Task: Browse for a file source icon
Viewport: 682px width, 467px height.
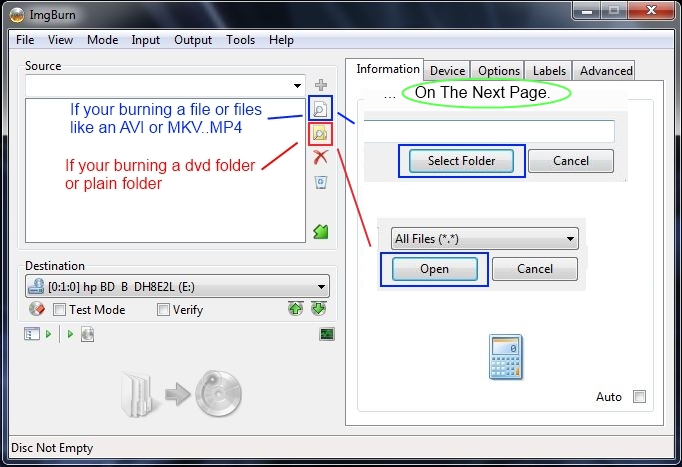Action: point(321,109)
